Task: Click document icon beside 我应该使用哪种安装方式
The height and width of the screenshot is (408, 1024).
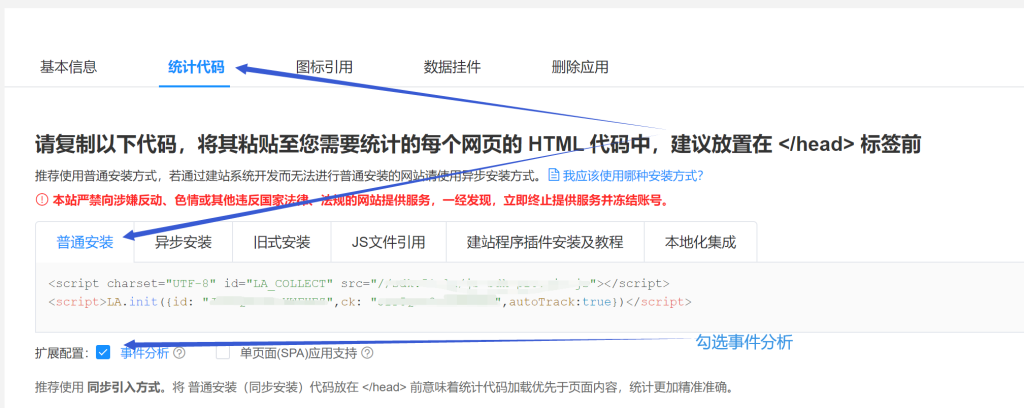Action: [x=554, y=176]
